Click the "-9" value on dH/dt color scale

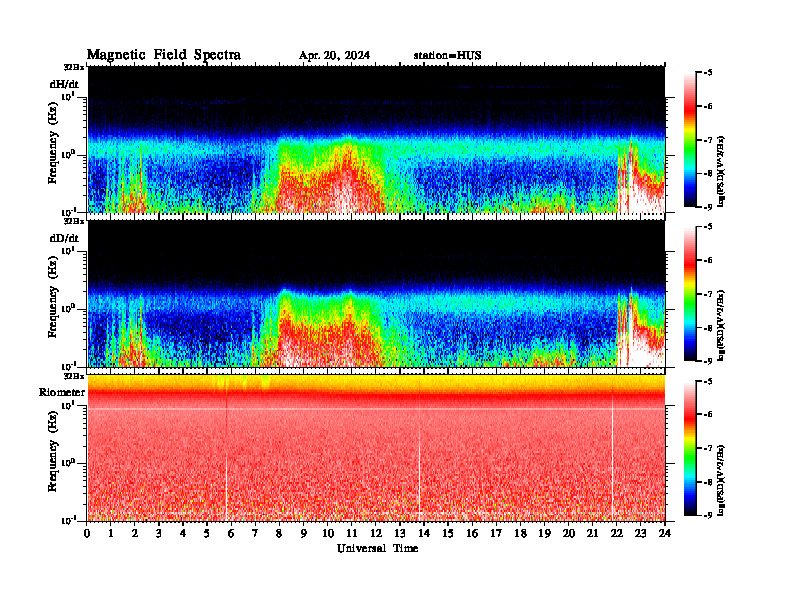tap(708, 207)
